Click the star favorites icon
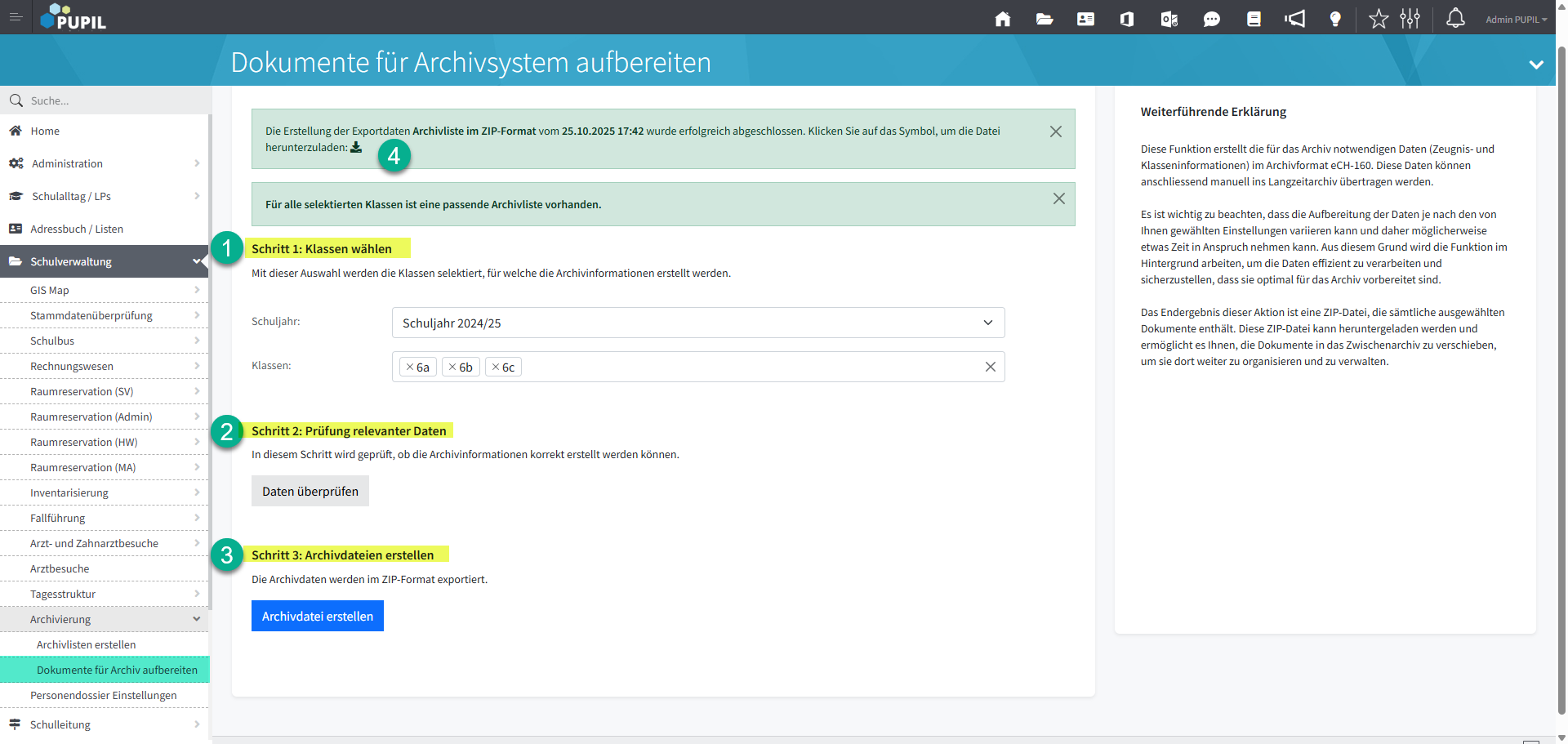This screenshot has height=744, width=1568. tap(1379, 19)
